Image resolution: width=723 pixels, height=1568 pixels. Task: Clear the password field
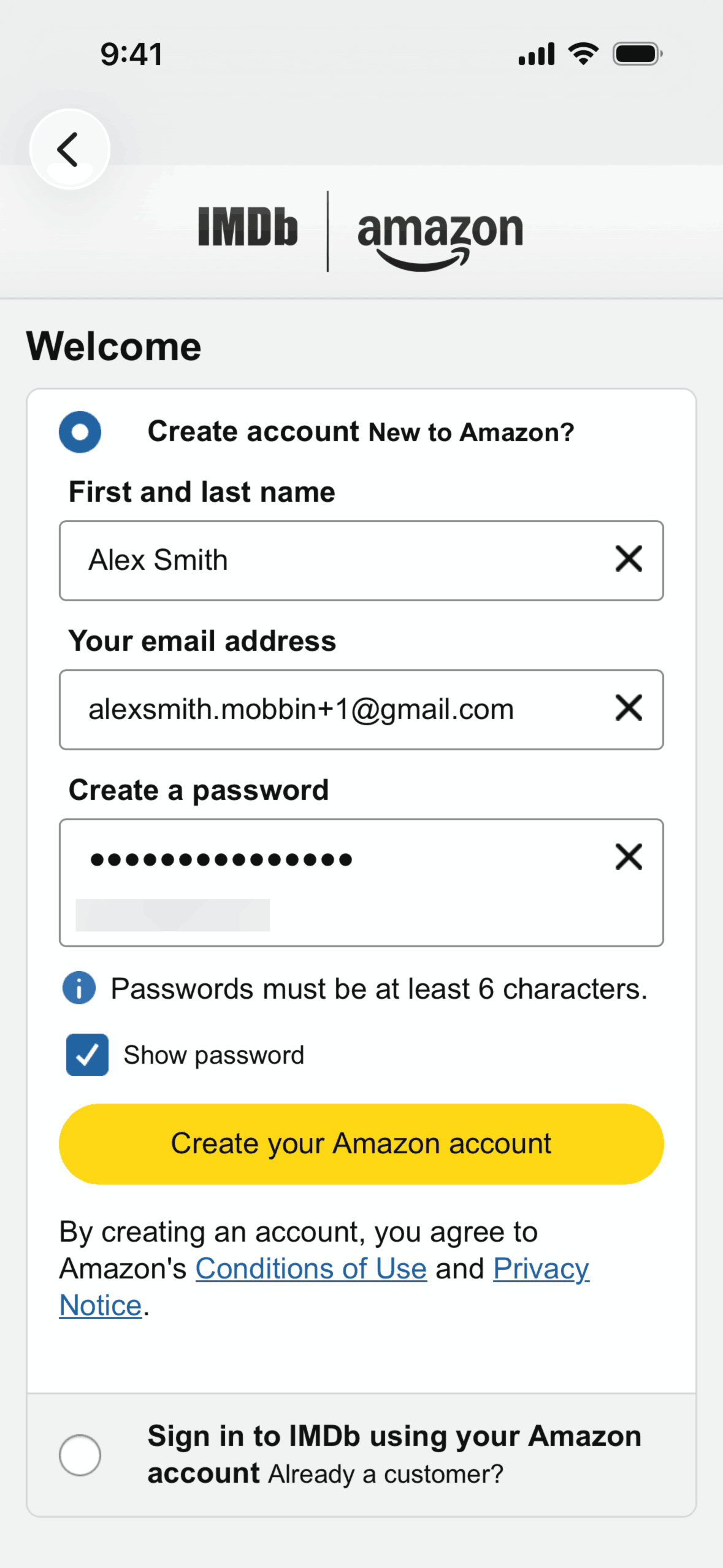[x=629, y=857]
